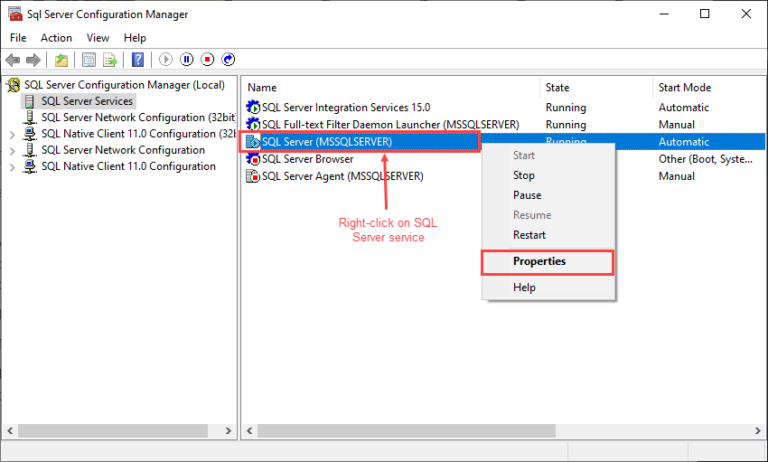768x462 pixels.
Task: Open the Help toolbar icon
Action: (x=138, y=60)
